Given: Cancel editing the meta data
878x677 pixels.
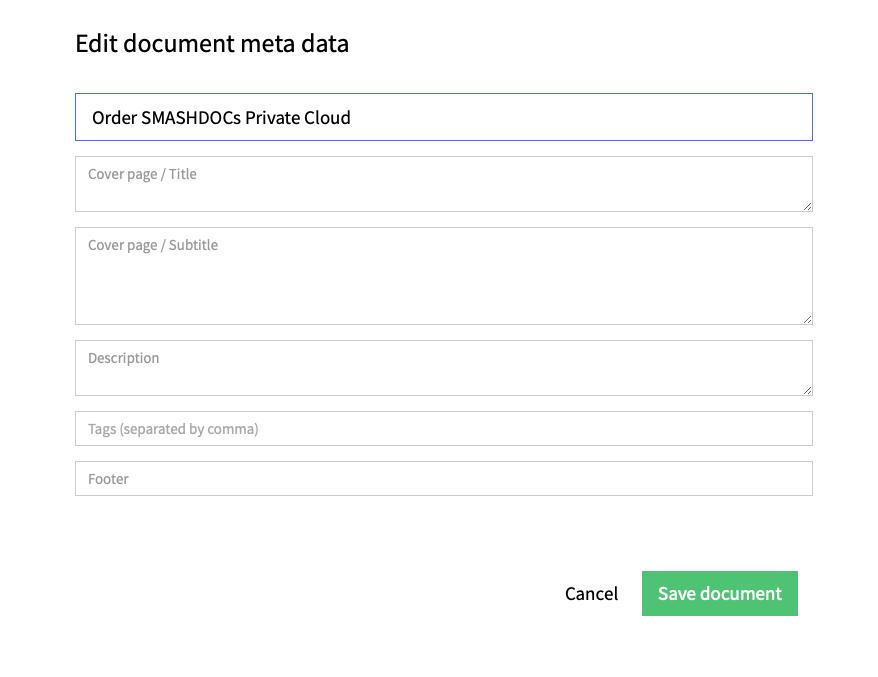Looking at the screenshot, I should 591,594.
